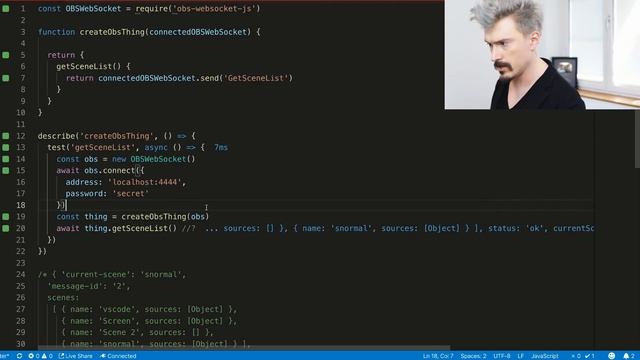Click the createObsThing function name on line 3
The height and width of the screenshot is (360, 640).
pyautogui.click(x=112, y=32)
